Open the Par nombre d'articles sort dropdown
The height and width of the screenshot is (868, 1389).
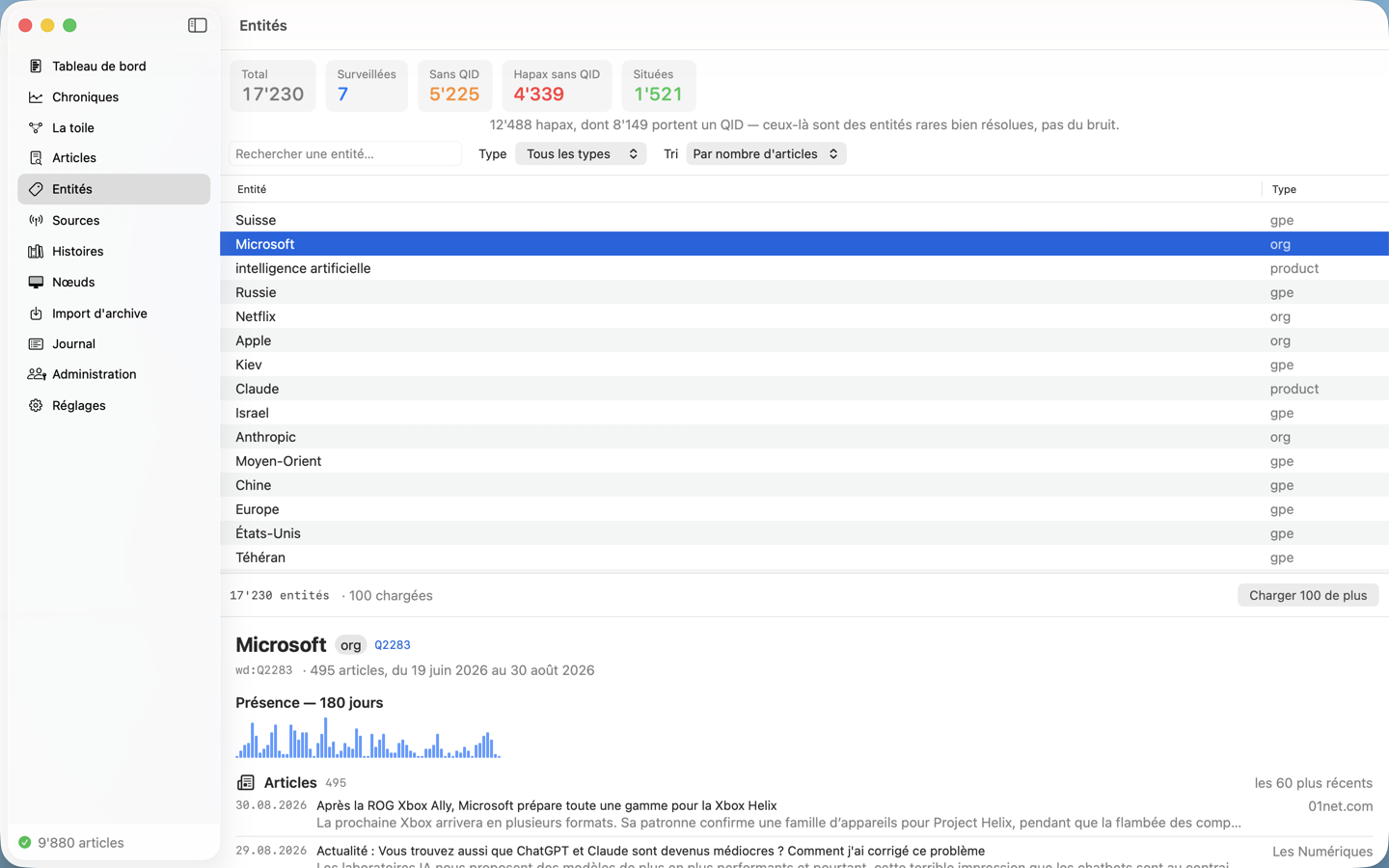[x=766, y=154]
